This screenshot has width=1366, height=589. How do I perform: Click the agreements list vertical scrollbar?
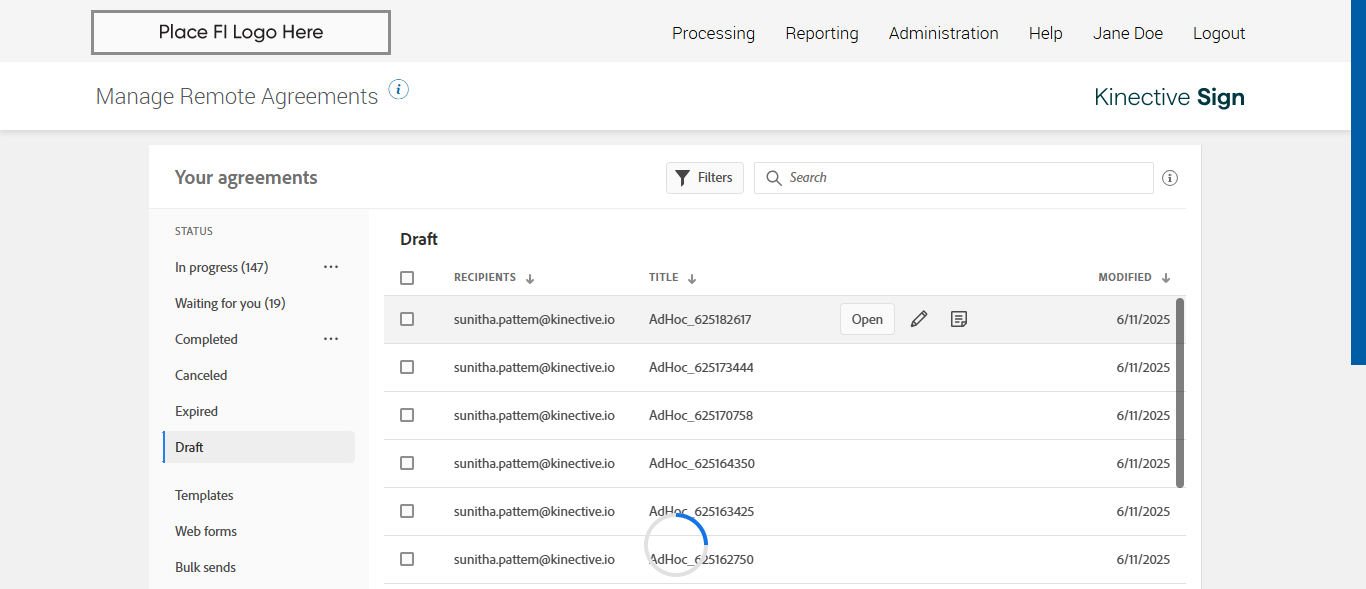[x=1180, y=392]
